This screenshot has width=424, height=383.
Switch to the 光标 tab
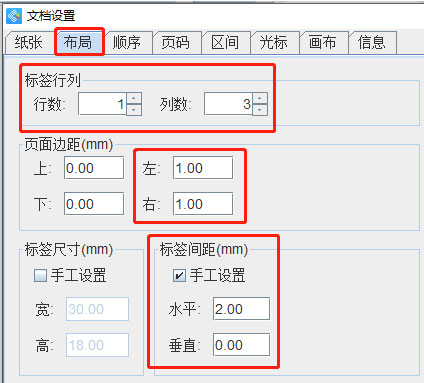[274, 43]
